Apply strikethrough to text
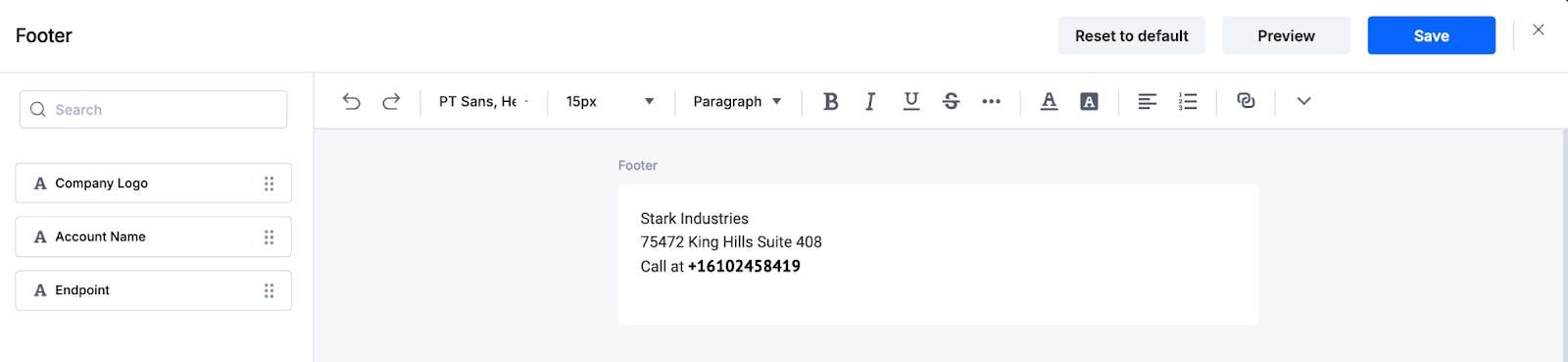Viewport: 1568px width, 362px height. (x=951, y=101)
